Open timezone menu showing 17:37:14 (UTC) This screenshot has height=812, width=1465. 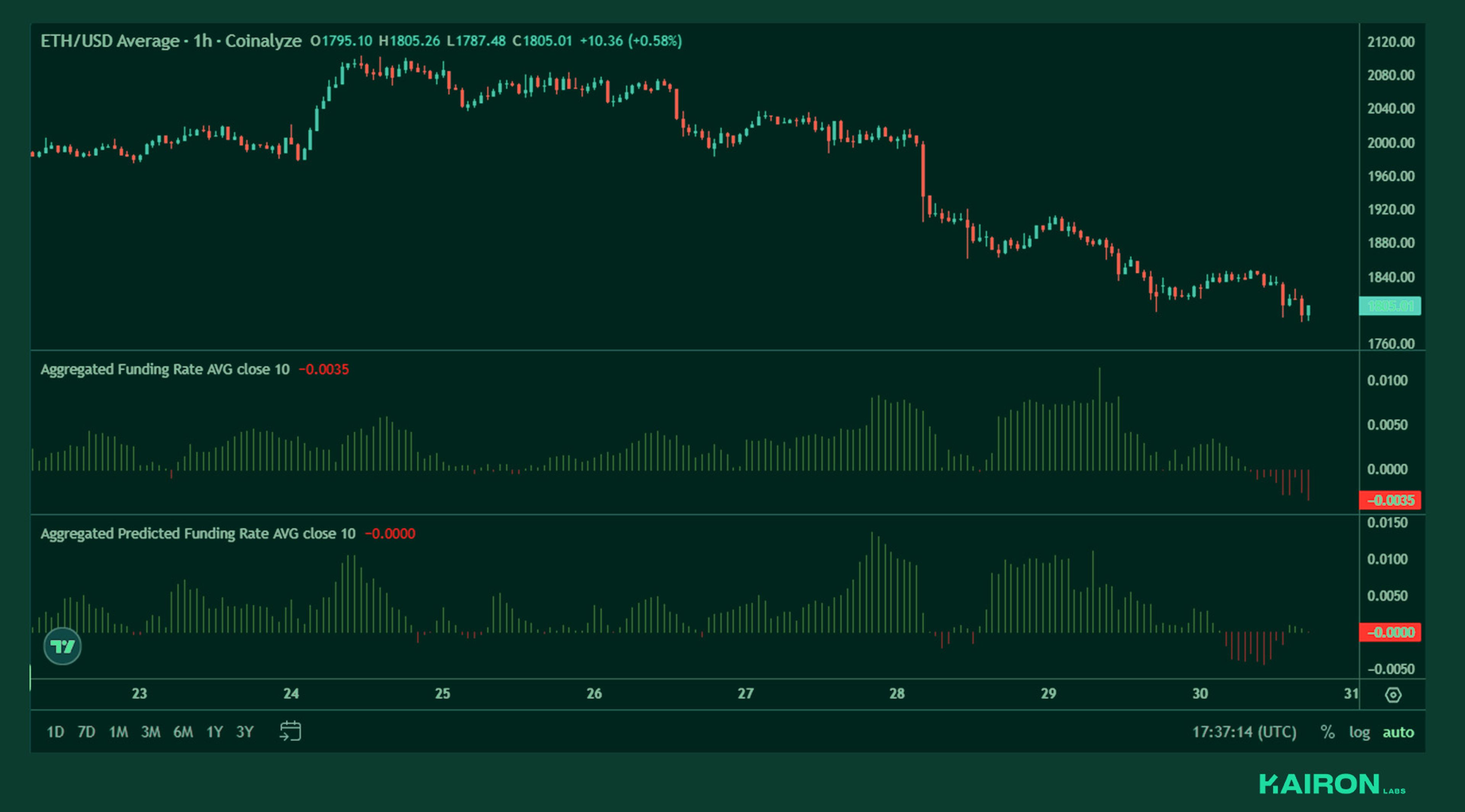coord(1244,732)
